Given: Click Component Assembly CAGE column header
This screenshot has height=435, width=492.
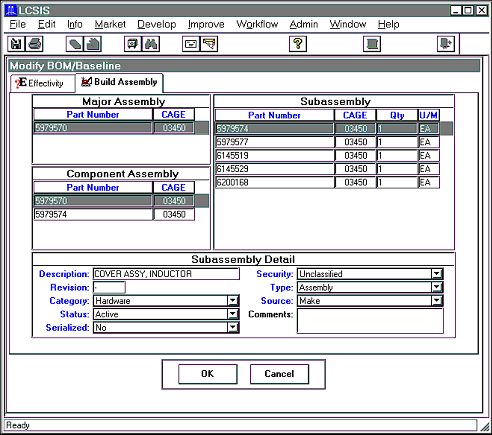Looking at the screenshot, I should 174,188.
